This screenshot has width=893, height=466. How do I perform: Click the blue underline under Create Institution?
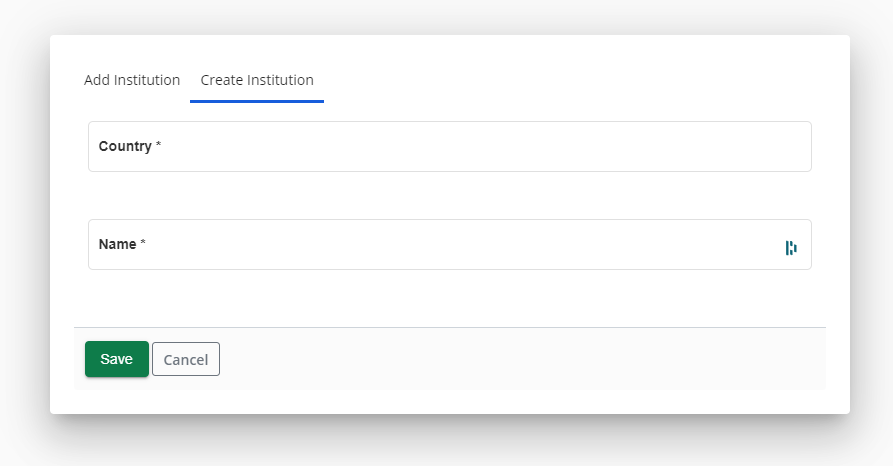(x=257, y=101)
